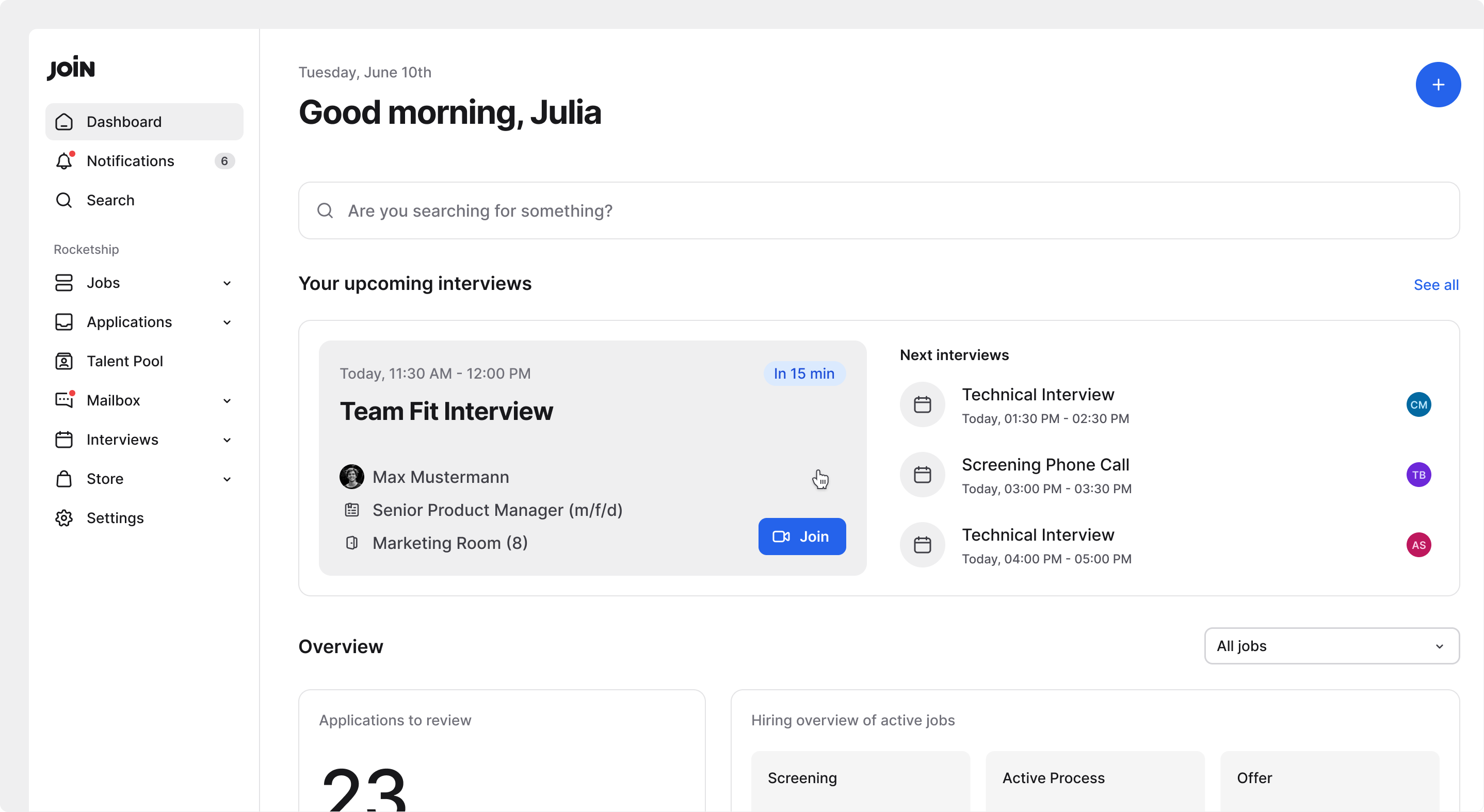Expand the Applications section chevron
This screenshot has height=812, width=1484.
tap(227, 322)
